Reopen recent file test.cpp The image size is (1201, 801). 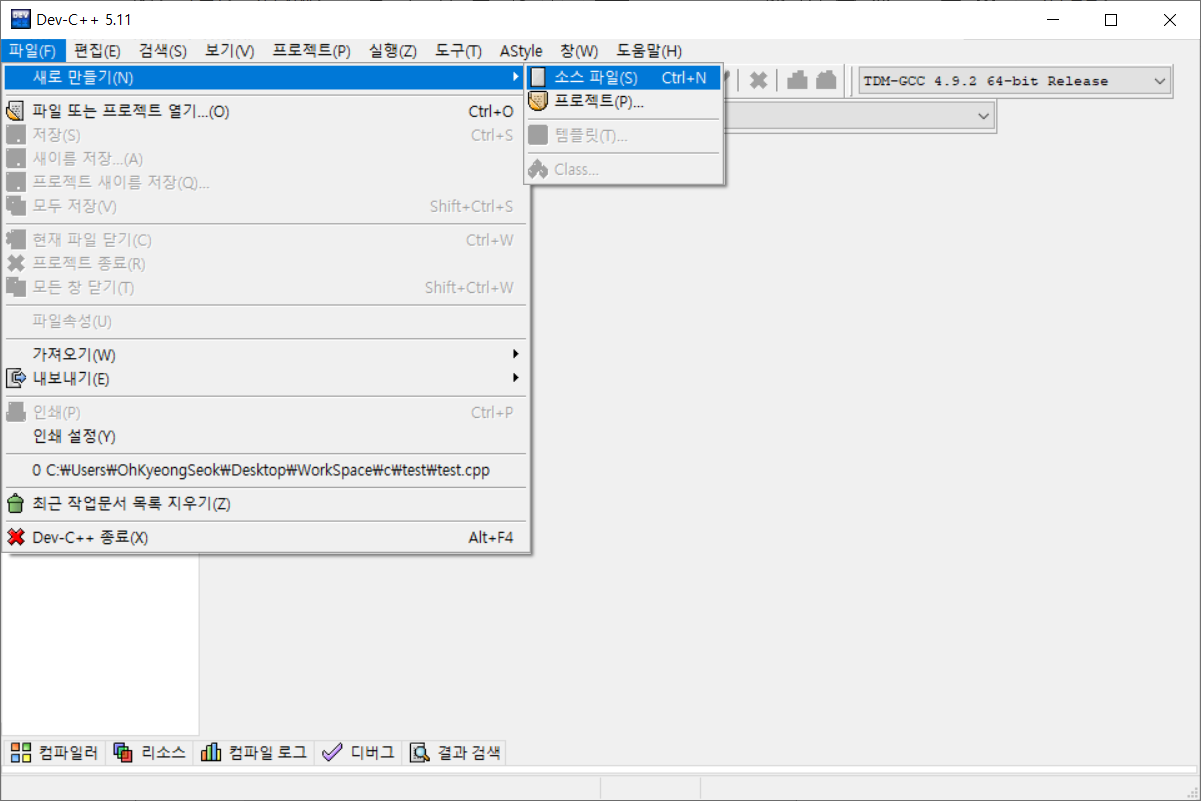pos(266,469)
